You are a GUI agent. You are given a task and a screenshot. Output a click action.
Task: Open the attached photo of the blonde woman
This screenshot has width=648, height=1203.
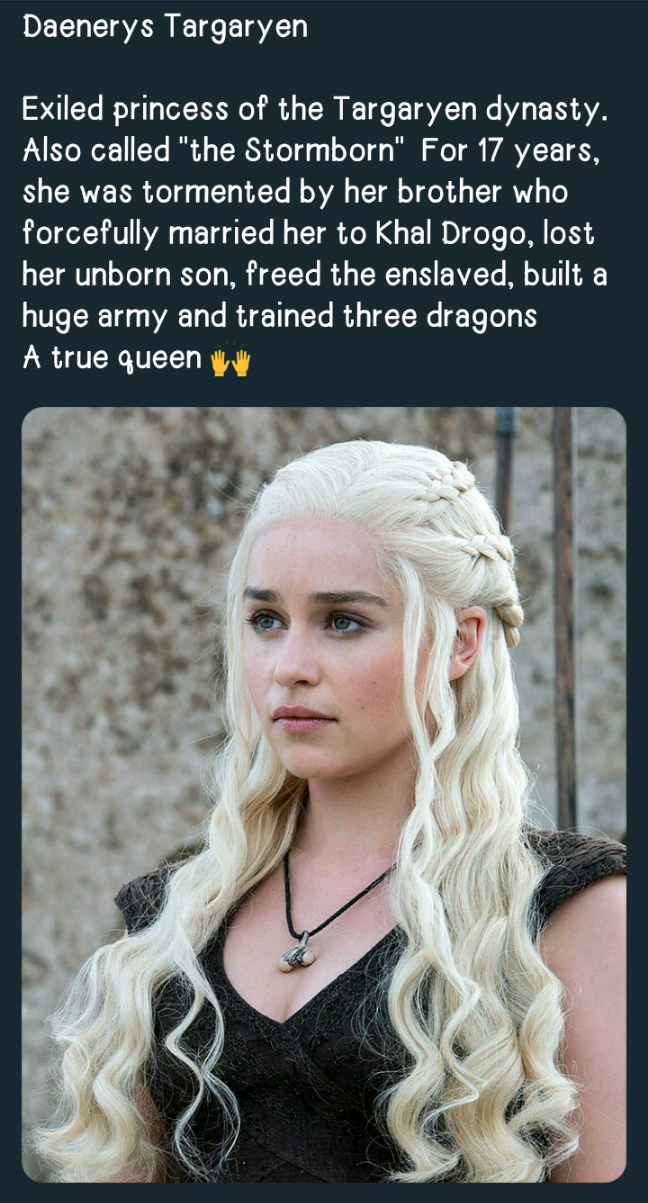(x=324, y=795)
